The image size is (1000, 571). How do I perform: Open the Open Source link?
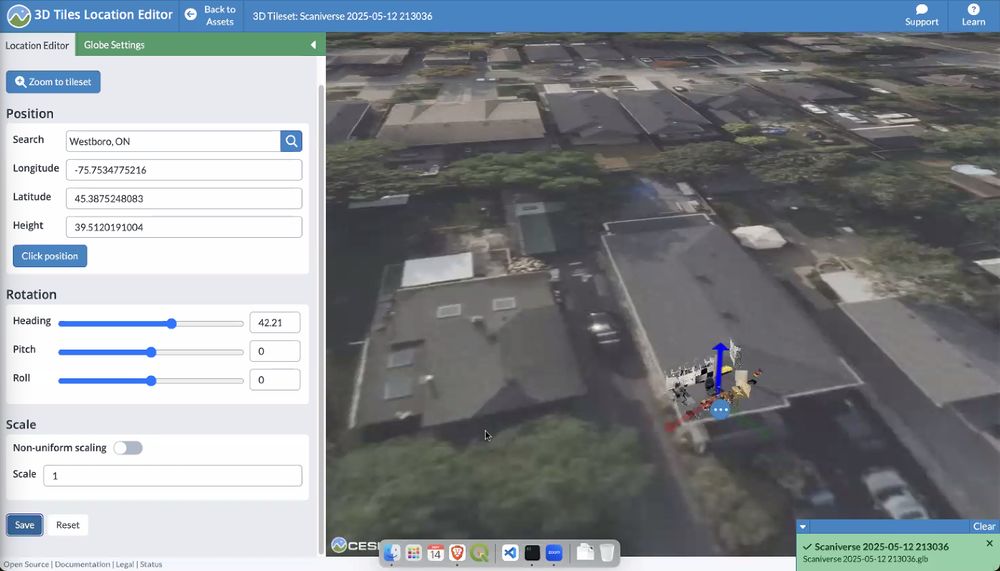pos(27,564)
